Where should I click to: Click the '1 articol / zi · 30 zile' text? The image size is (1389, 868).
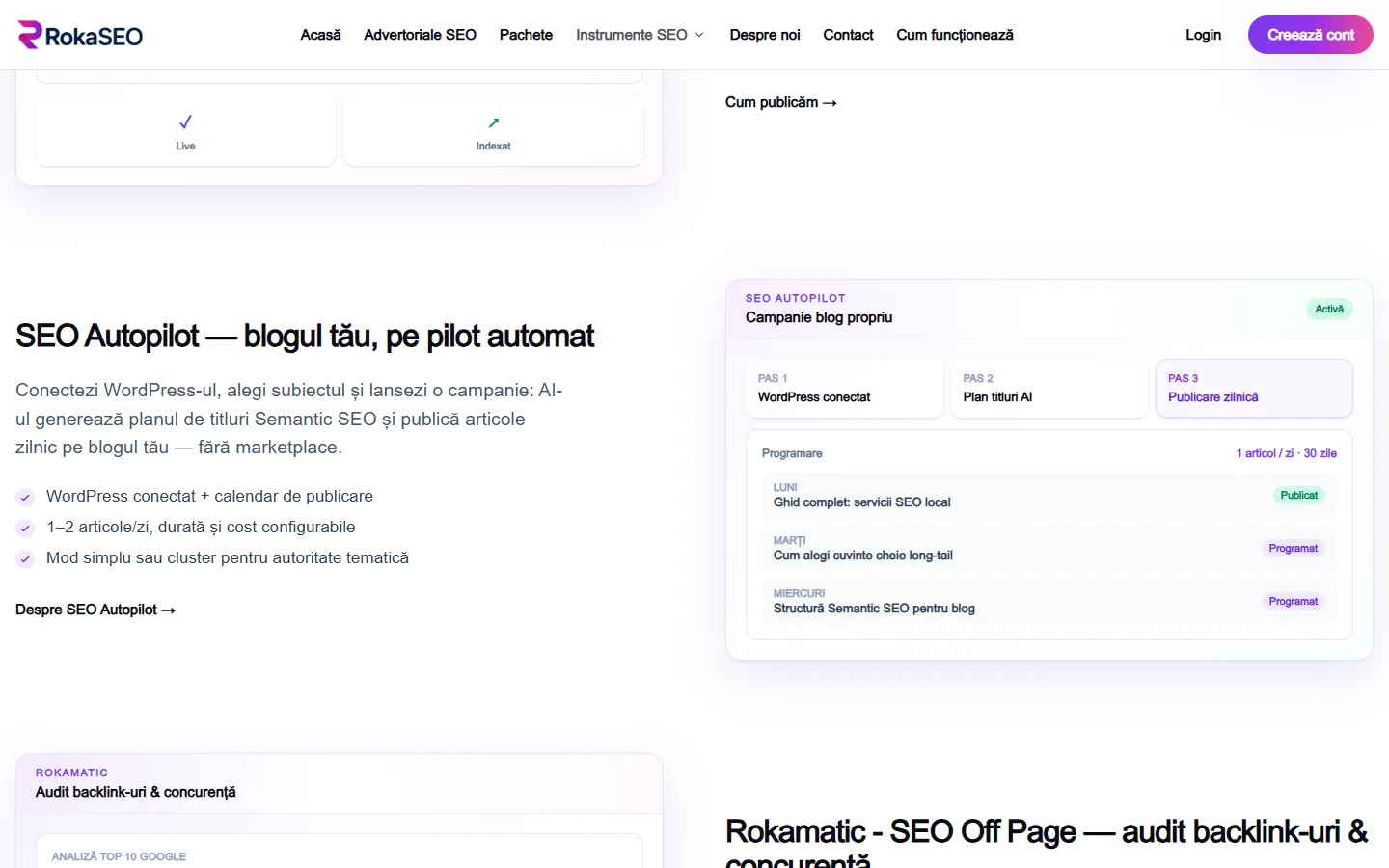click(x=1287, y=453)
